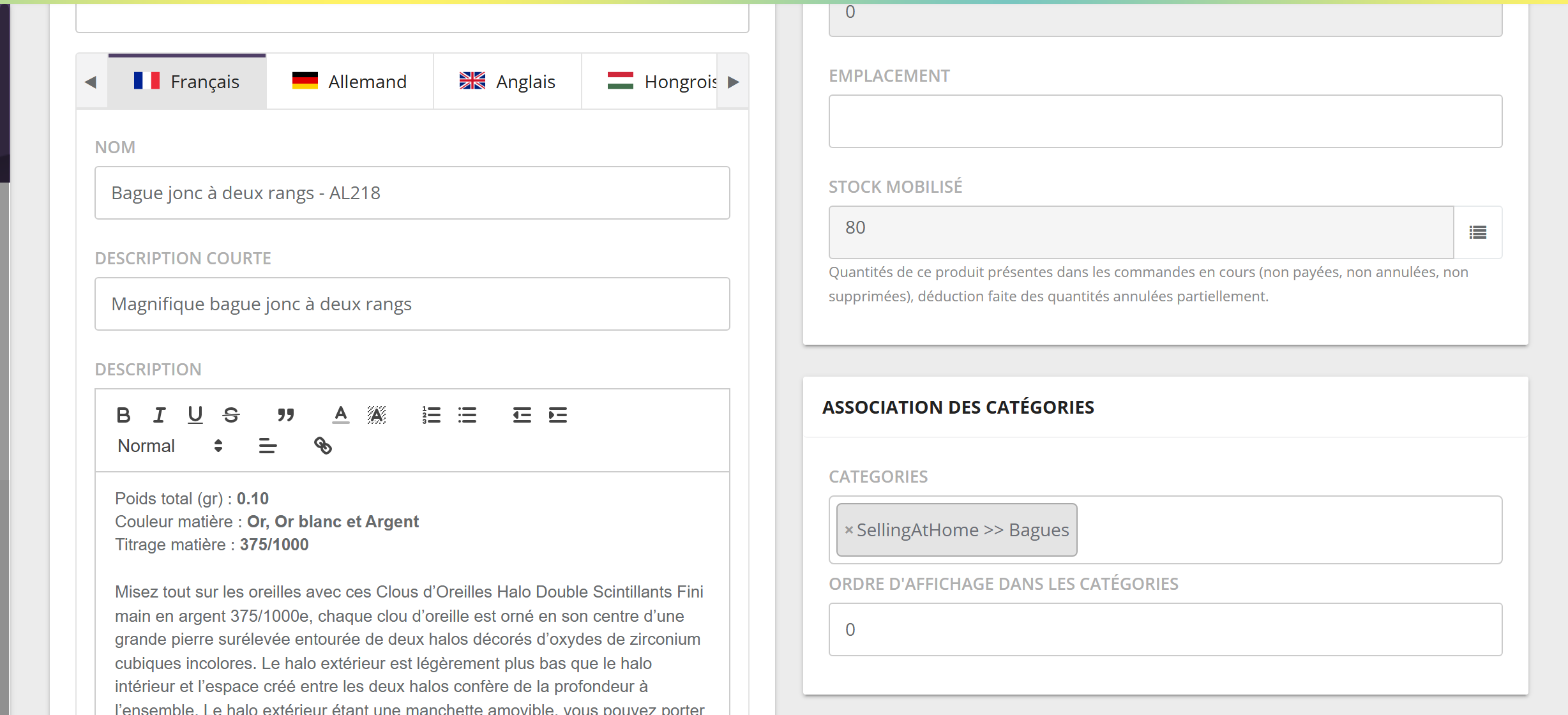Switch to the Anglais tab
Image resolution: width=1568 pixels, height=715 pixels.
(x=508, y=82)
